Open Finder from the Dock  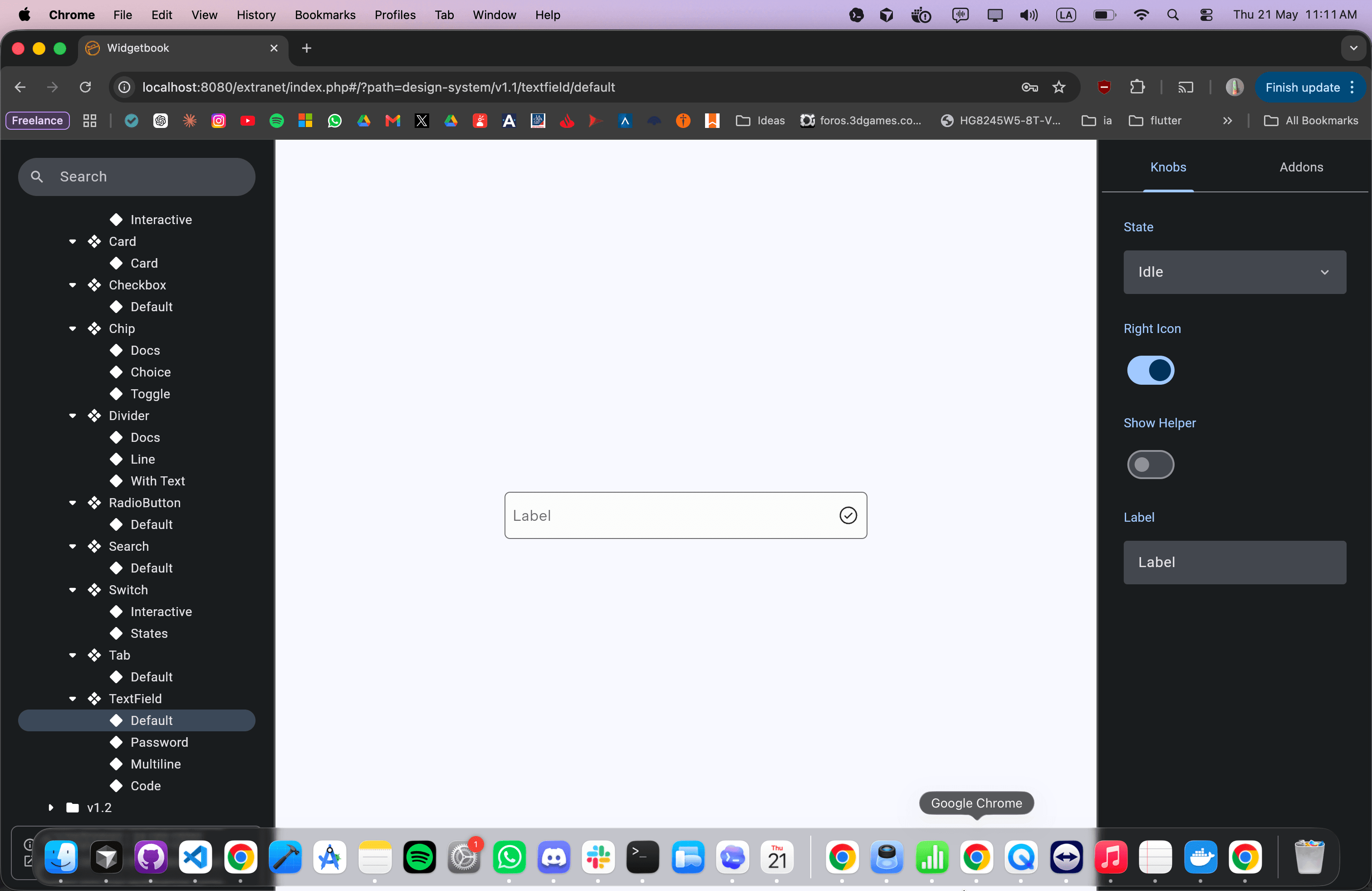61,857
